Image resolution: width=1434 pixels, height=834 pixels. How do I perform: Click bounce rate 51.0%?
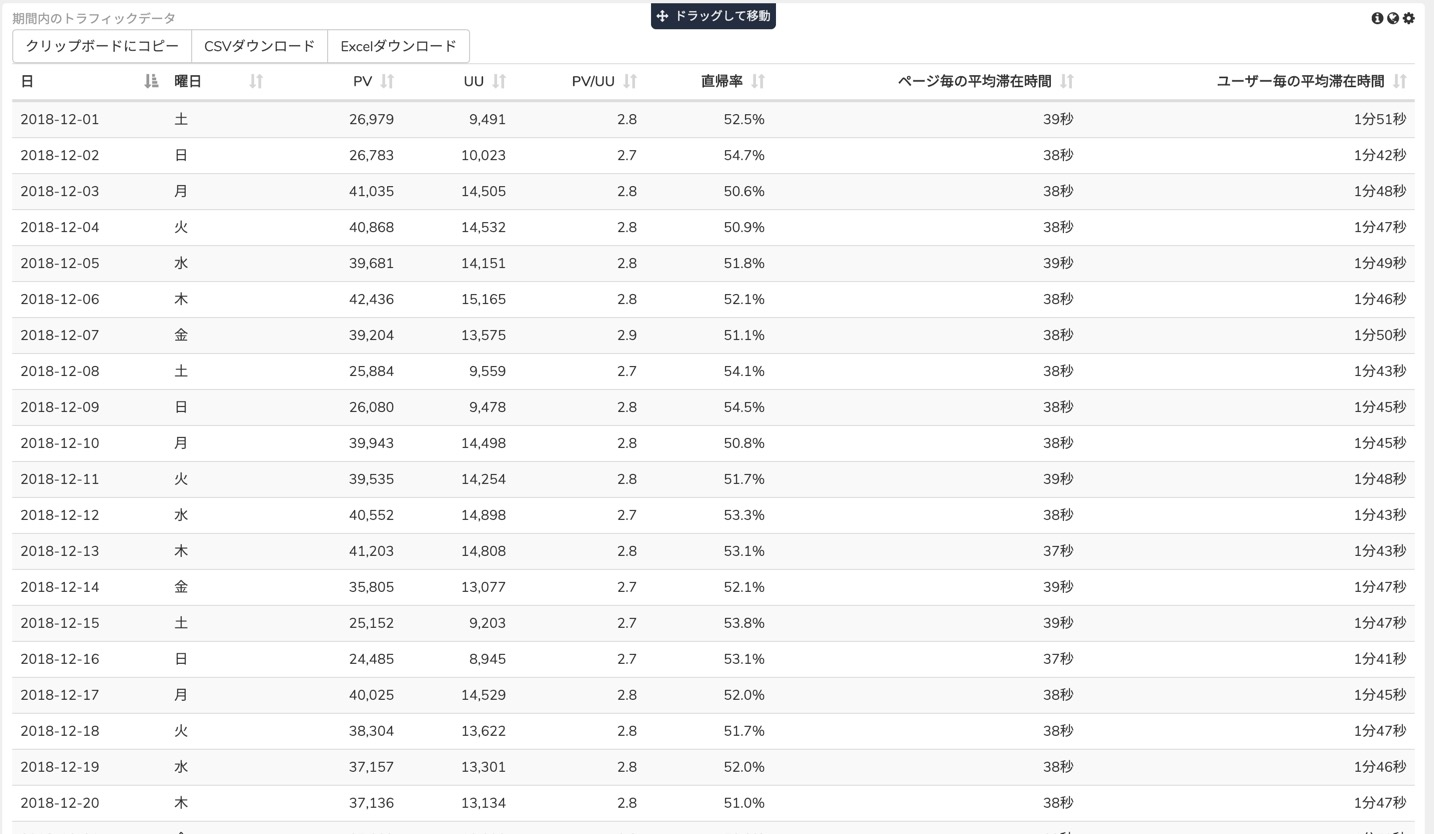744,803
